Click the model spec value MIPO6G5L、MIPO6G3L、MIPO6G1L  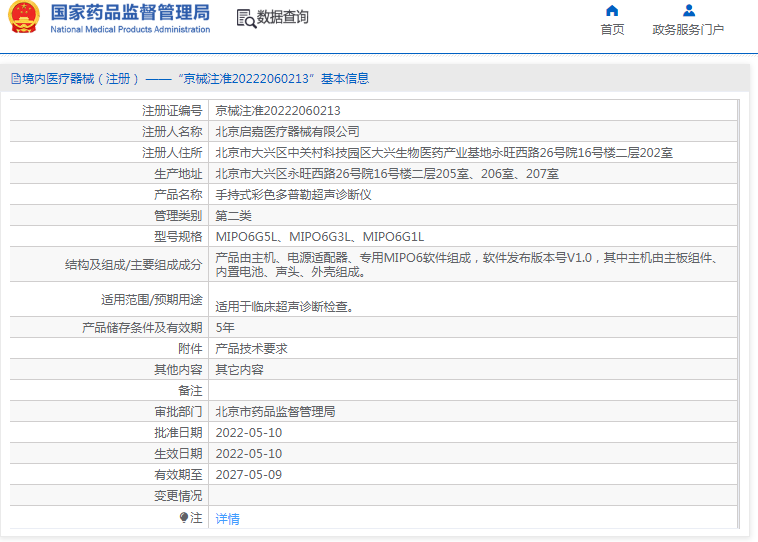click(320, 237)
